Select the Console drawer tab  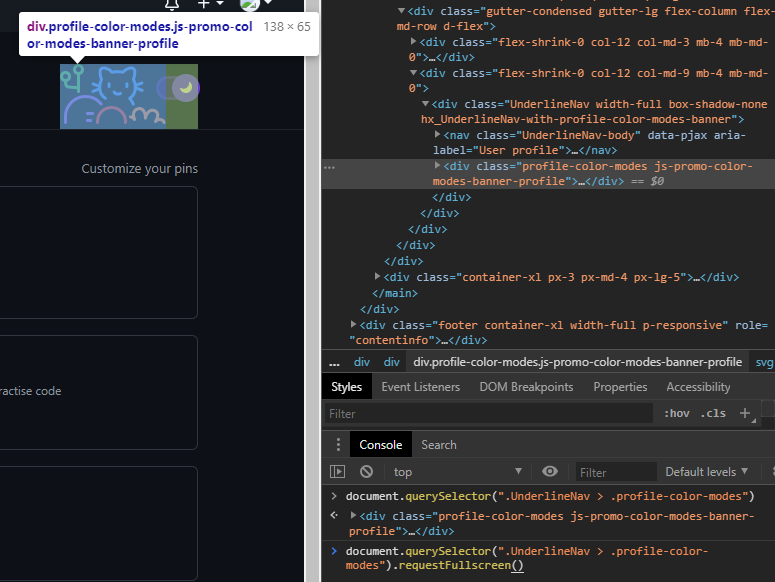381,445
